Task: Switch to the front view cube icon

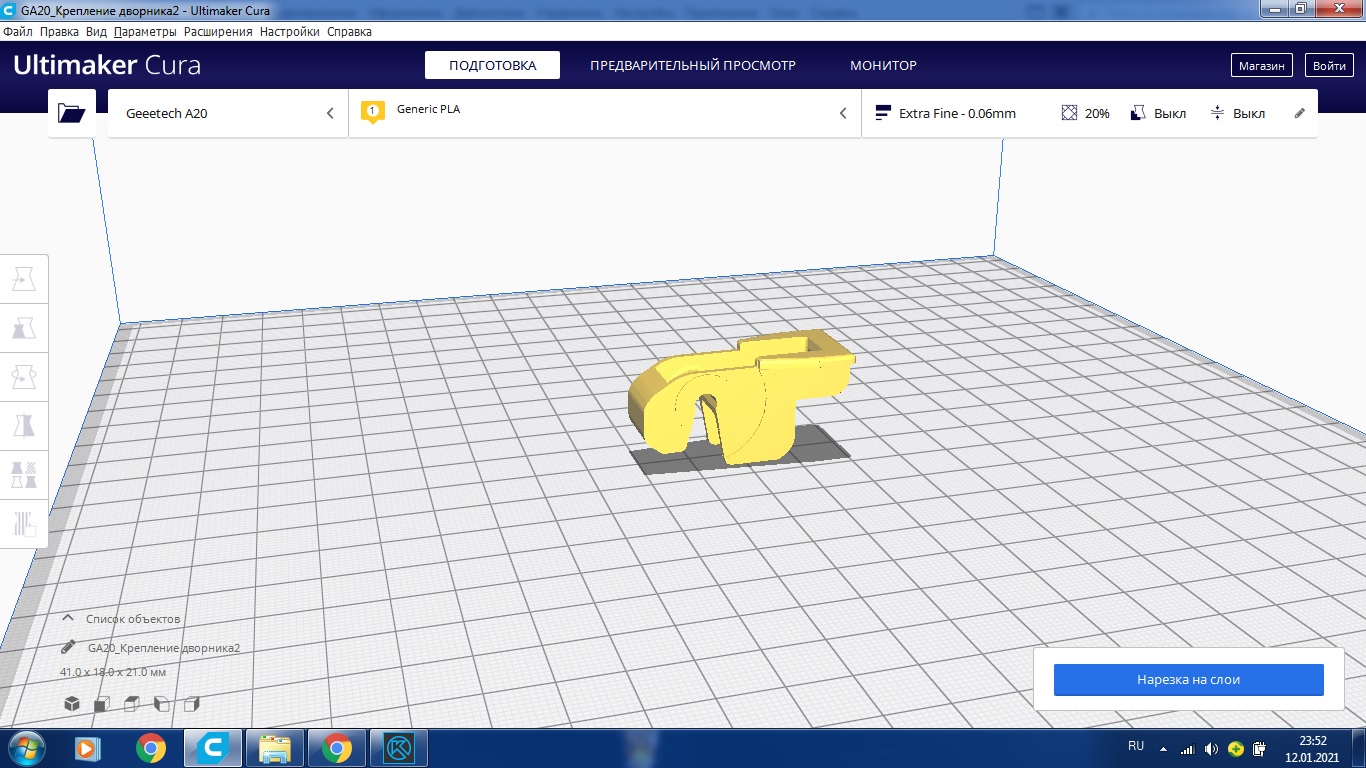Action: (102, 703)
